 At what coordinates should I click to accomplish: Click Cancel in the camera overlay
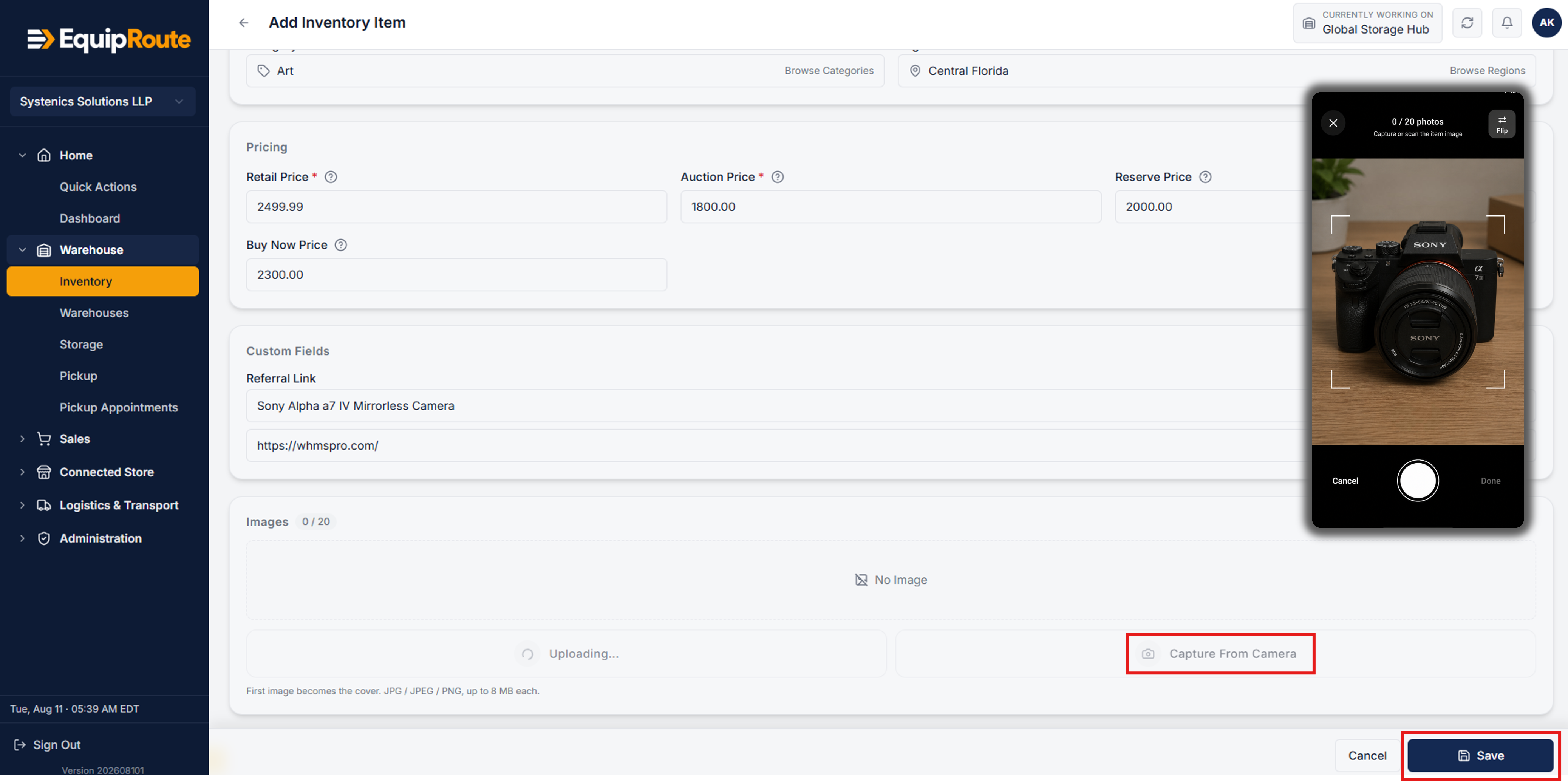pyautogui.click(x=1345, y=481)
